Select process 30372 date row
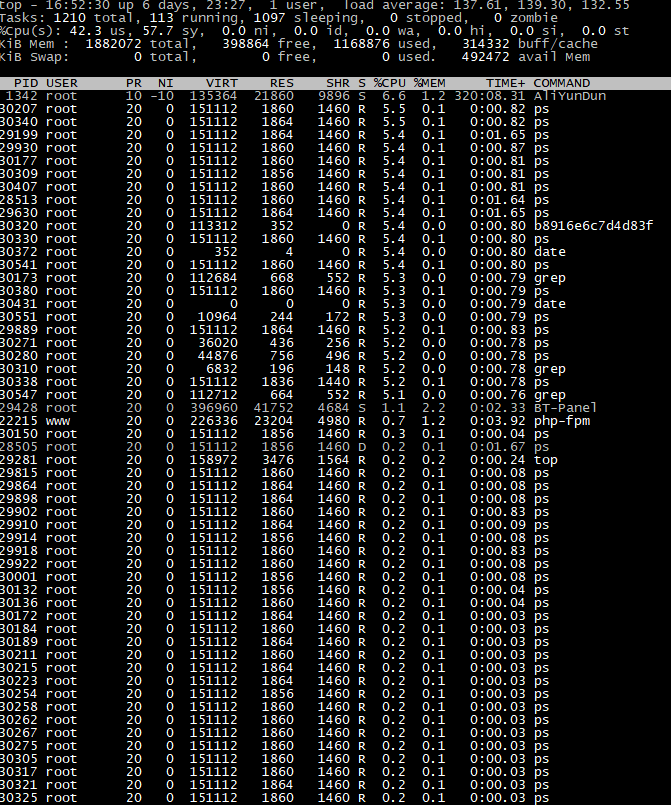This screenshot has height=805, width=671. pos(335,252)
